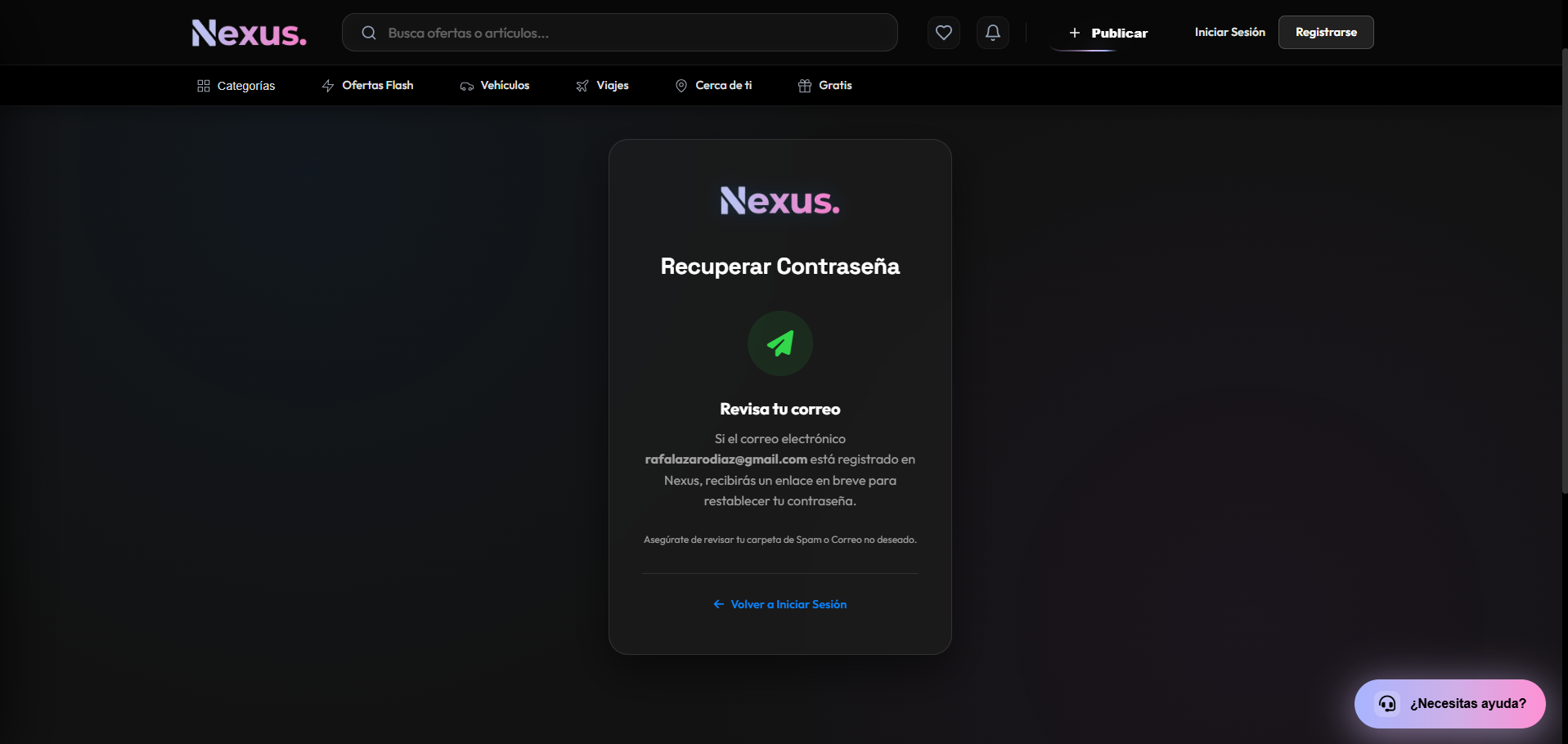This screenshot has height=744, width=1568.
Task: Open the Cerca de ti section
Action: tap(713, 85)
